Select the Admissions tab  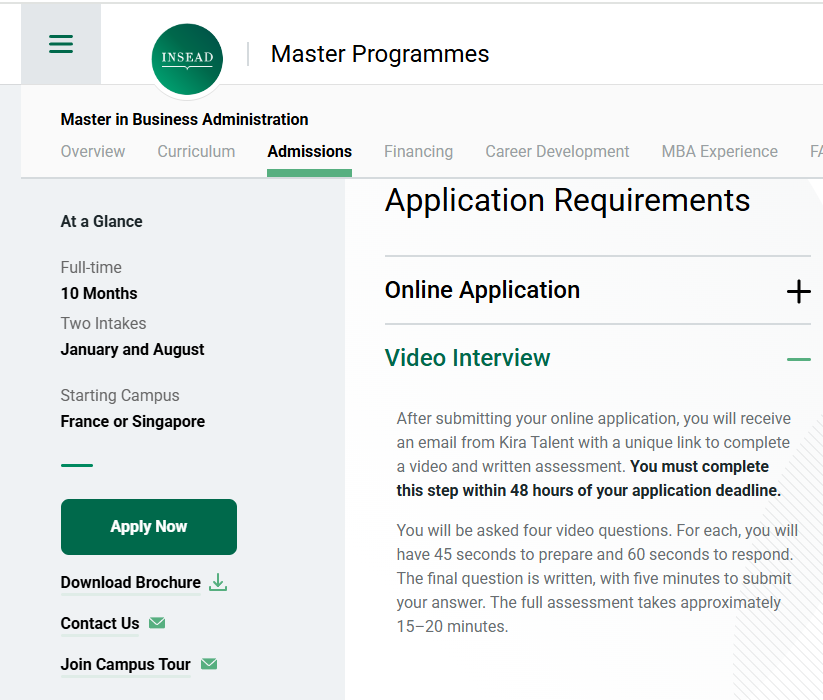coord(309,152)
